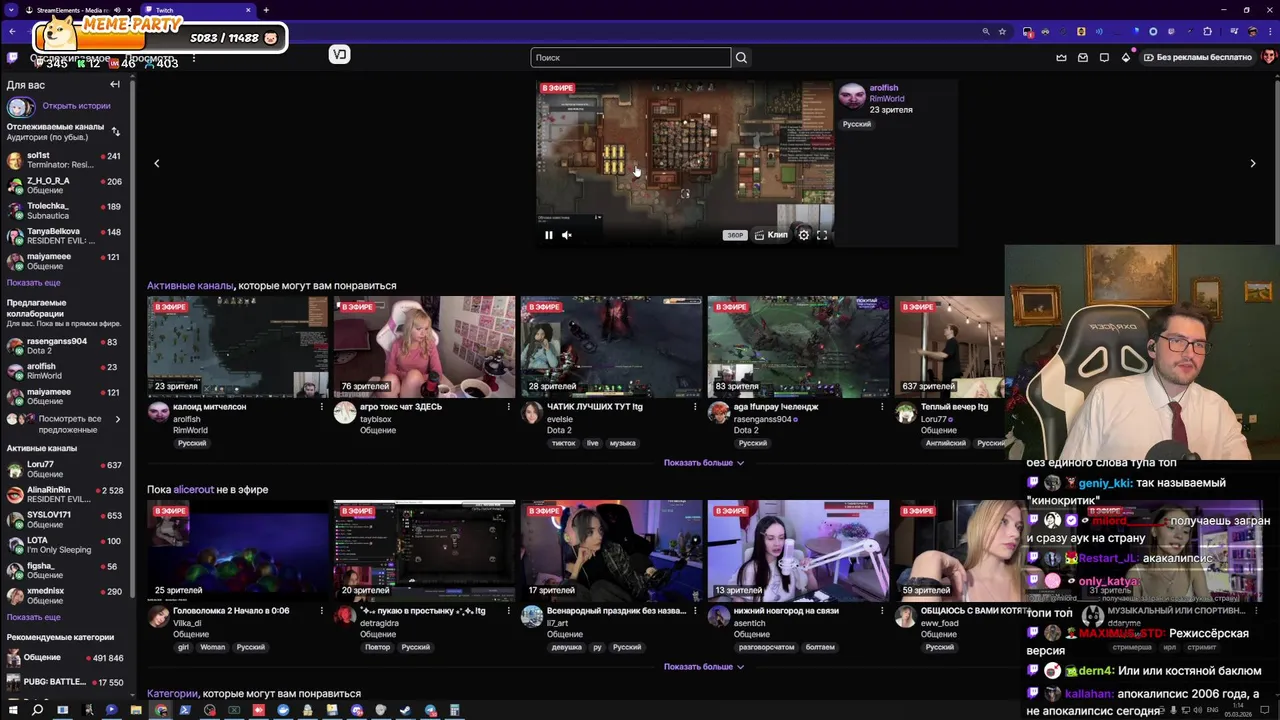Click the search magnifier button
The width and height of the screenshot is (1280, 720).
[741, 57]
